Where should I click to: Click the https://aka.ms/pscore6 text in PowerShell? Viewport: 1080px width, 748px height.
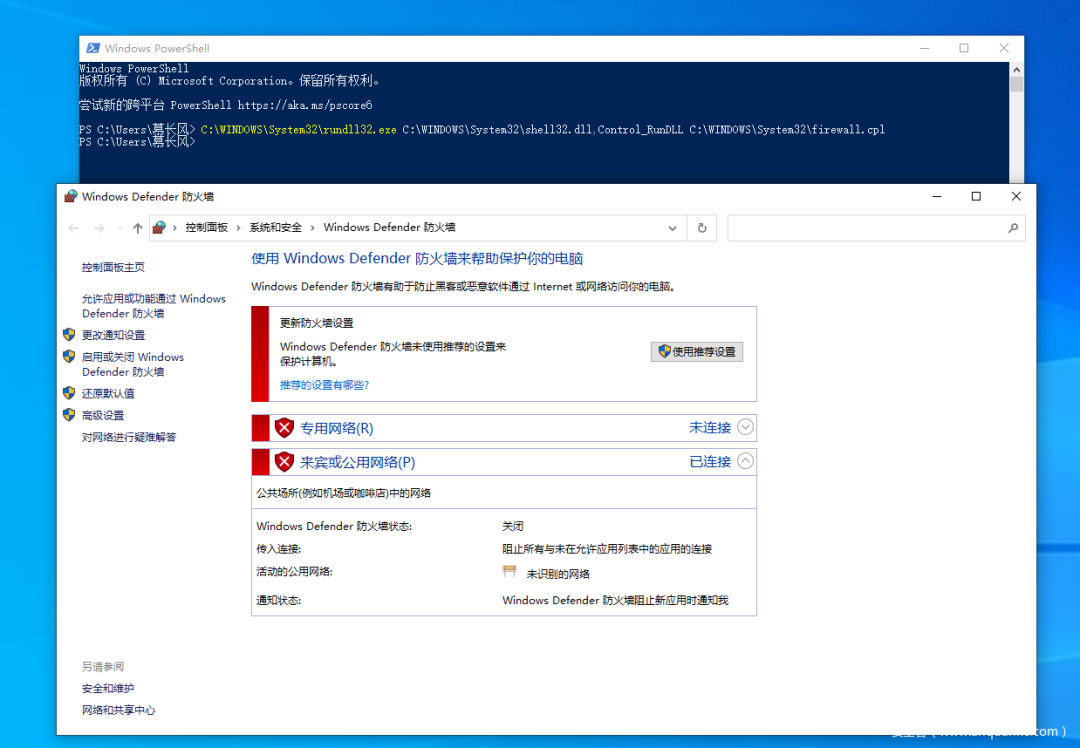click(x=304, y=105)
